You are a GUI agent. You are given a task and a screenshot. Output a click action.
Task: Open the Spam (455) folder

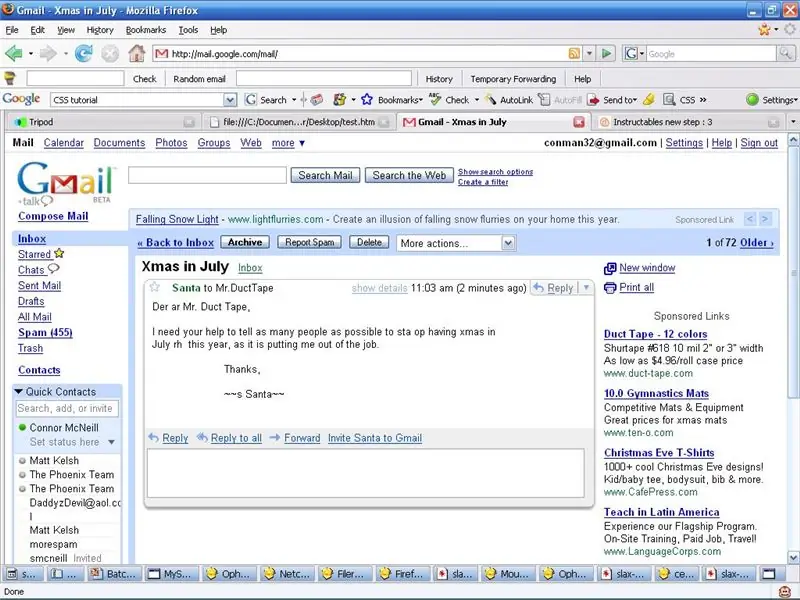click(45, 333)
